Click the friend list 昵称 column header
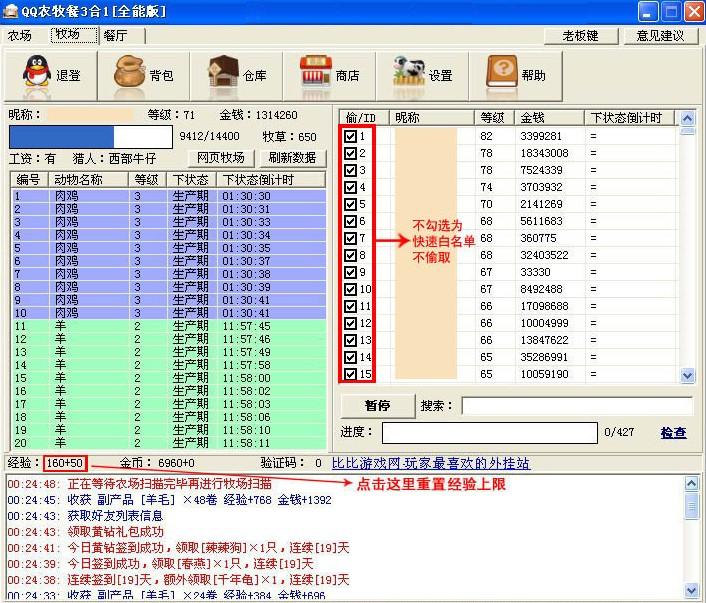 (x=431, y=118)
